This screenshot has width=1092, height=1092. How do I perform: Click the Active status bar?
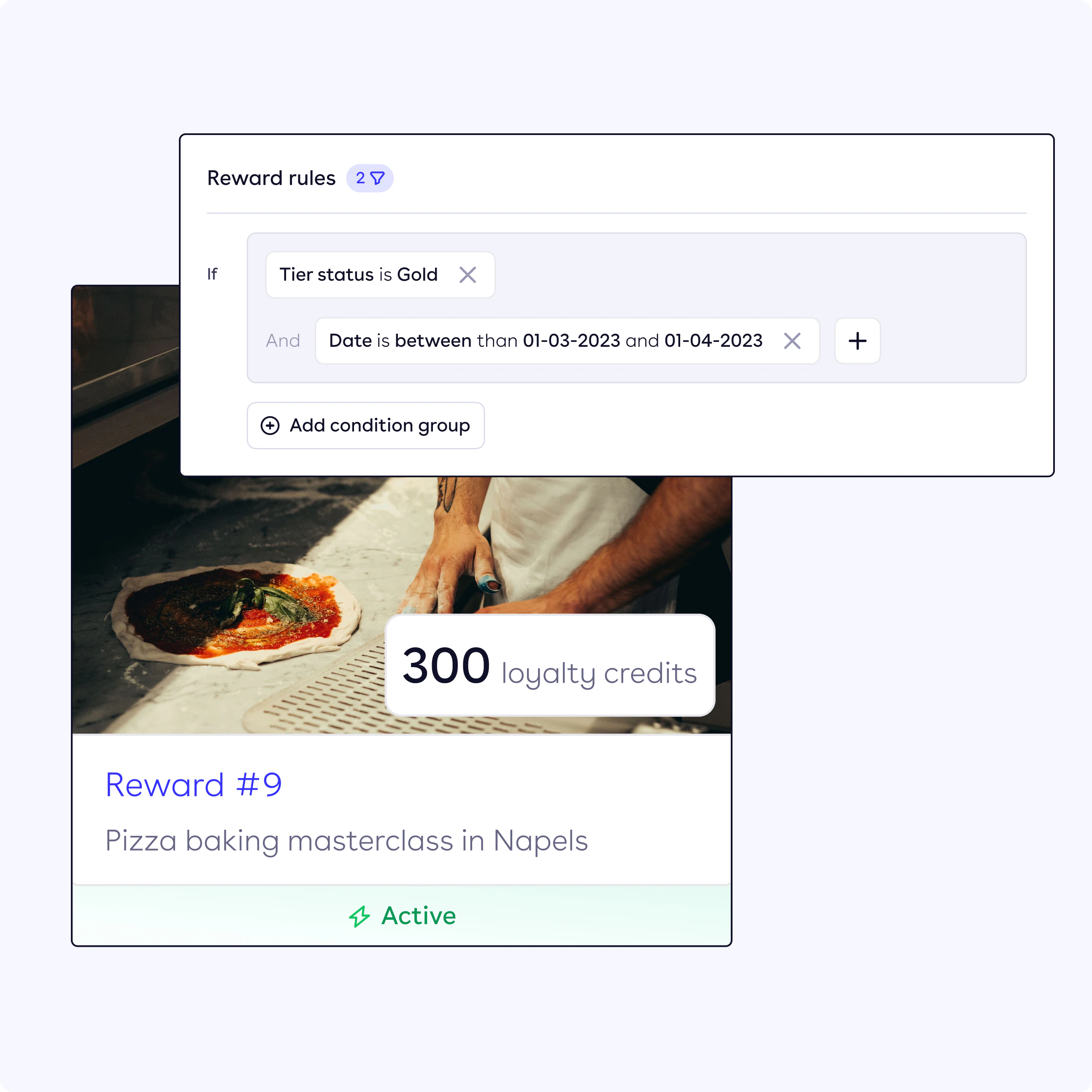tap(402, 916)
